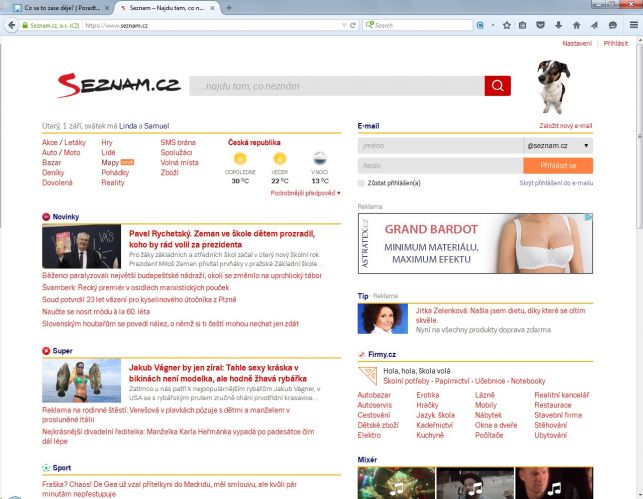Click Linda name day link
The image size is (643, 499).
click(128, 126)
